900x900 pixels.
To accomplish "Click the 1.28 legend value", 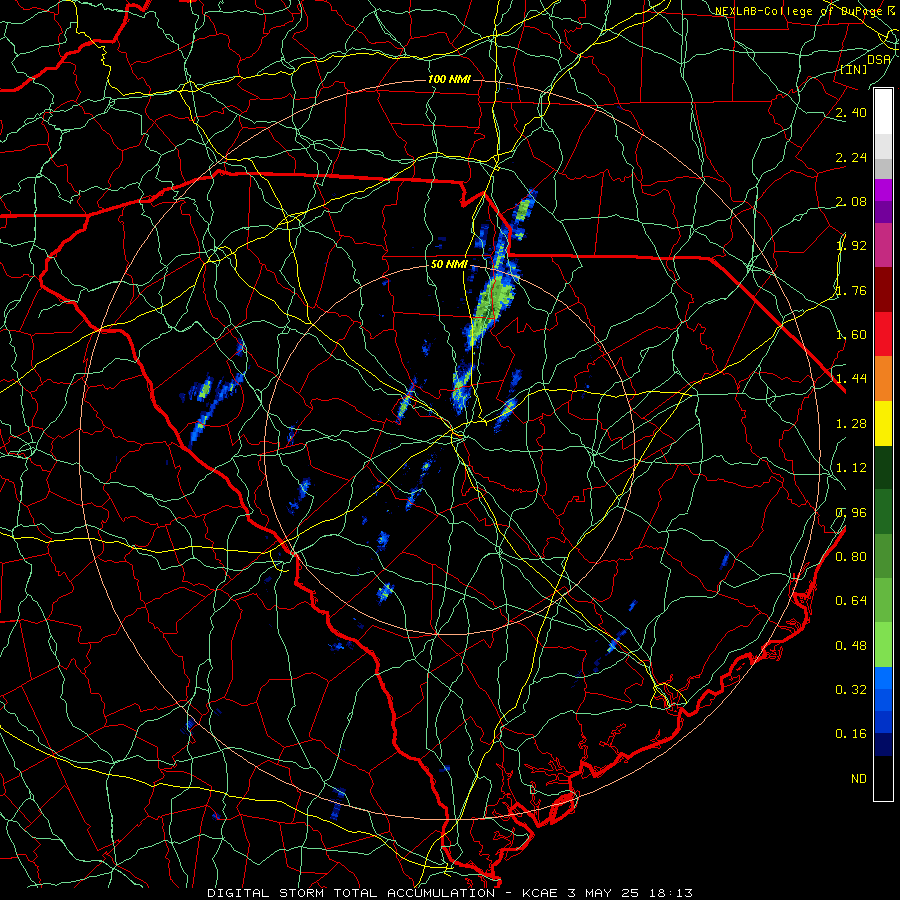I will coord(851,424).
